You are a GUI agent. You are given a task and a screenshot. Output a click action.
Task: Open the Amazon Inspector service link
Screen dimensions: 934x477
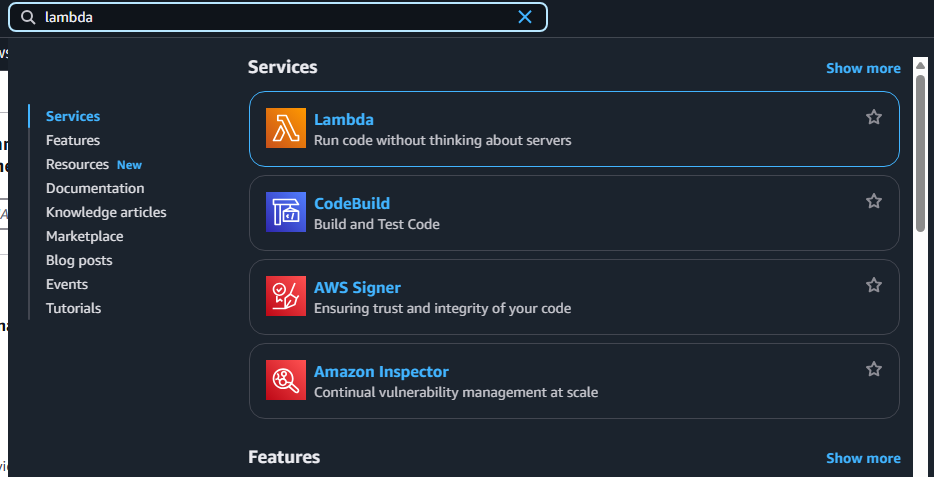[381, 372]
